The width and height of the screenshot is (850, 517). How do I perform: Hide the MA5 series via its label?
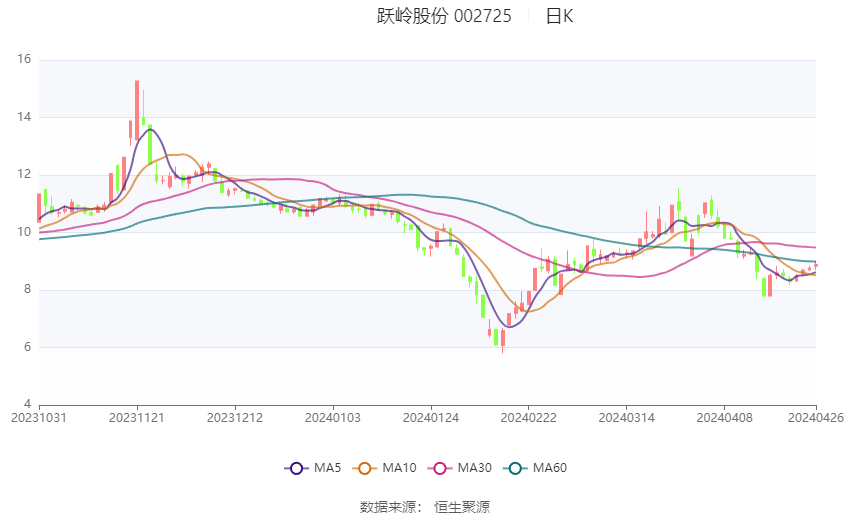pos(327,468)
